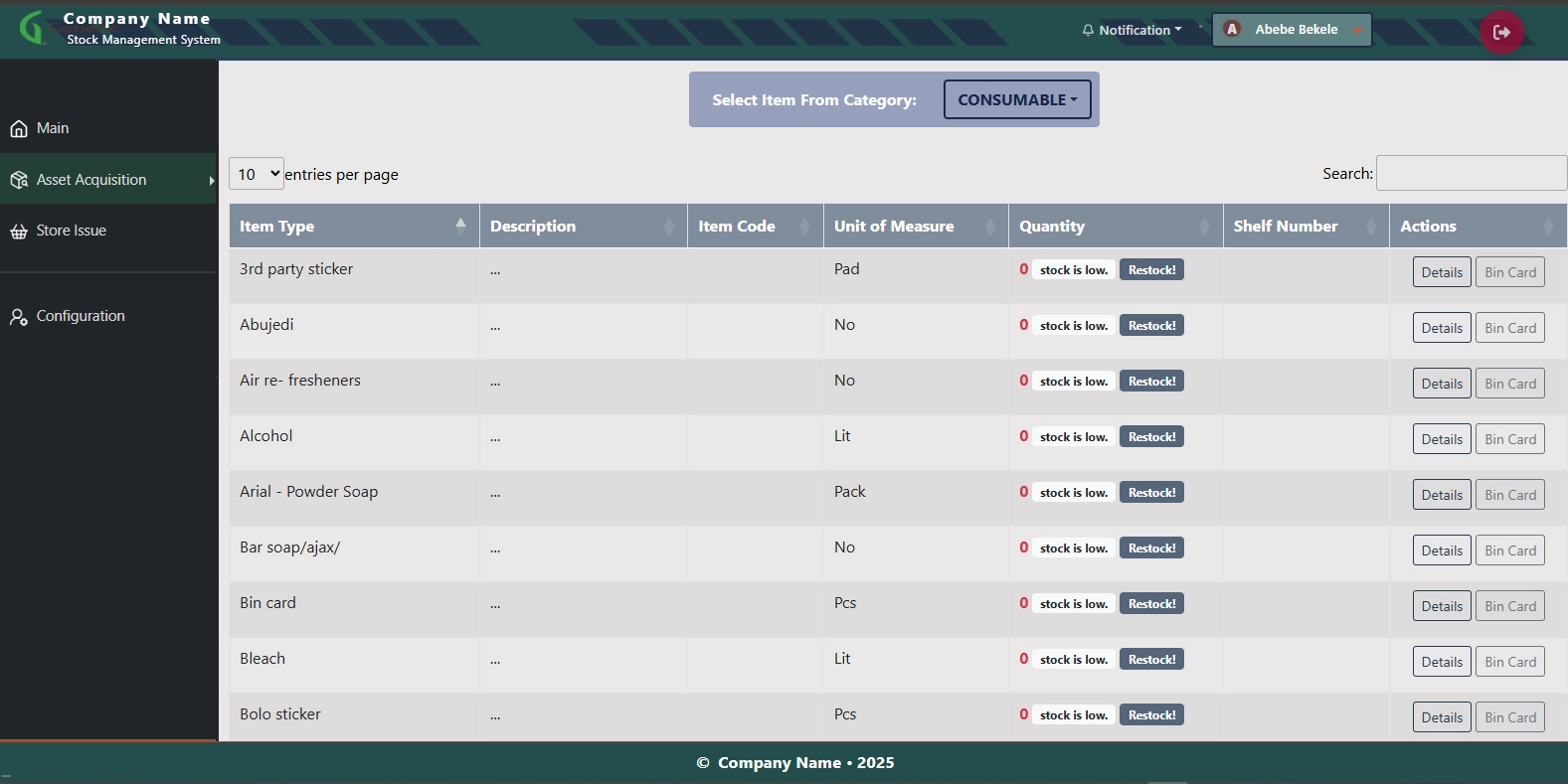Image resolution: width=1568 pixels, height=784 pixels.
Task: Click the Configuration user-gear icon
Action: tap(19, 317)
